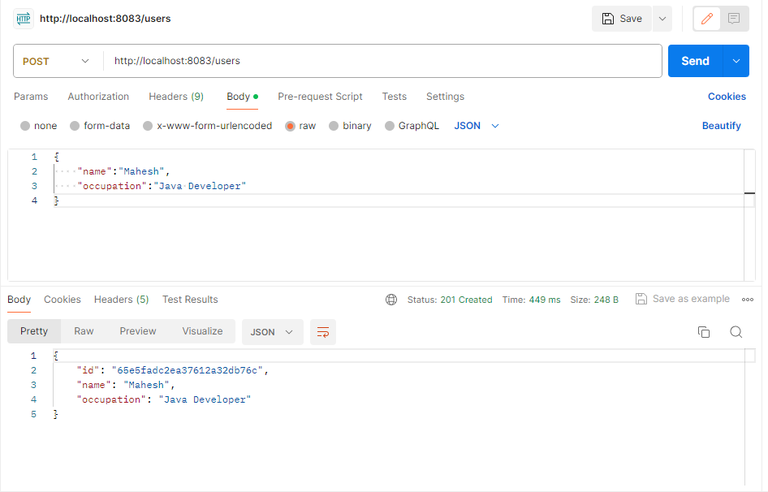Click the globe network icon near status
Viewport: 768px width, 492px height.
tap(392, 300)
